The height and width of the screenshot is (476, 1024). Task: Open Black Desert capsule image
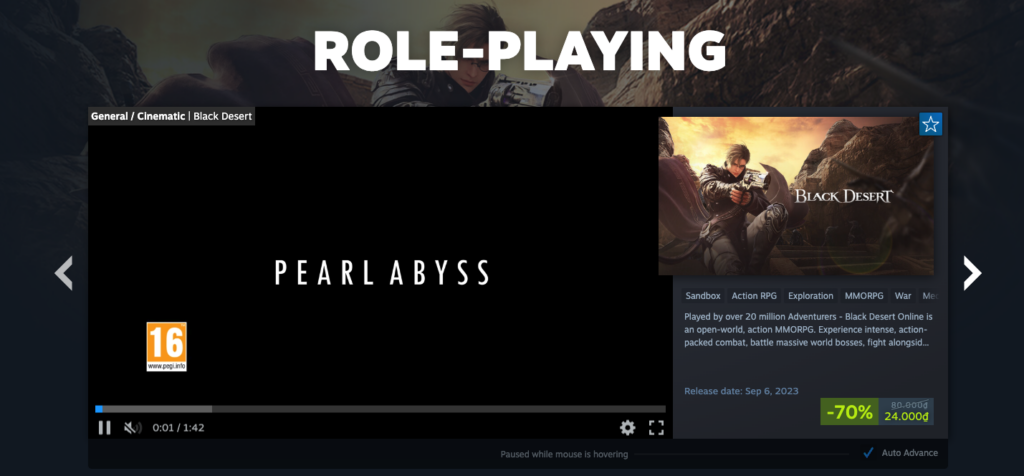pyautogui.click(x=796, y=196)
